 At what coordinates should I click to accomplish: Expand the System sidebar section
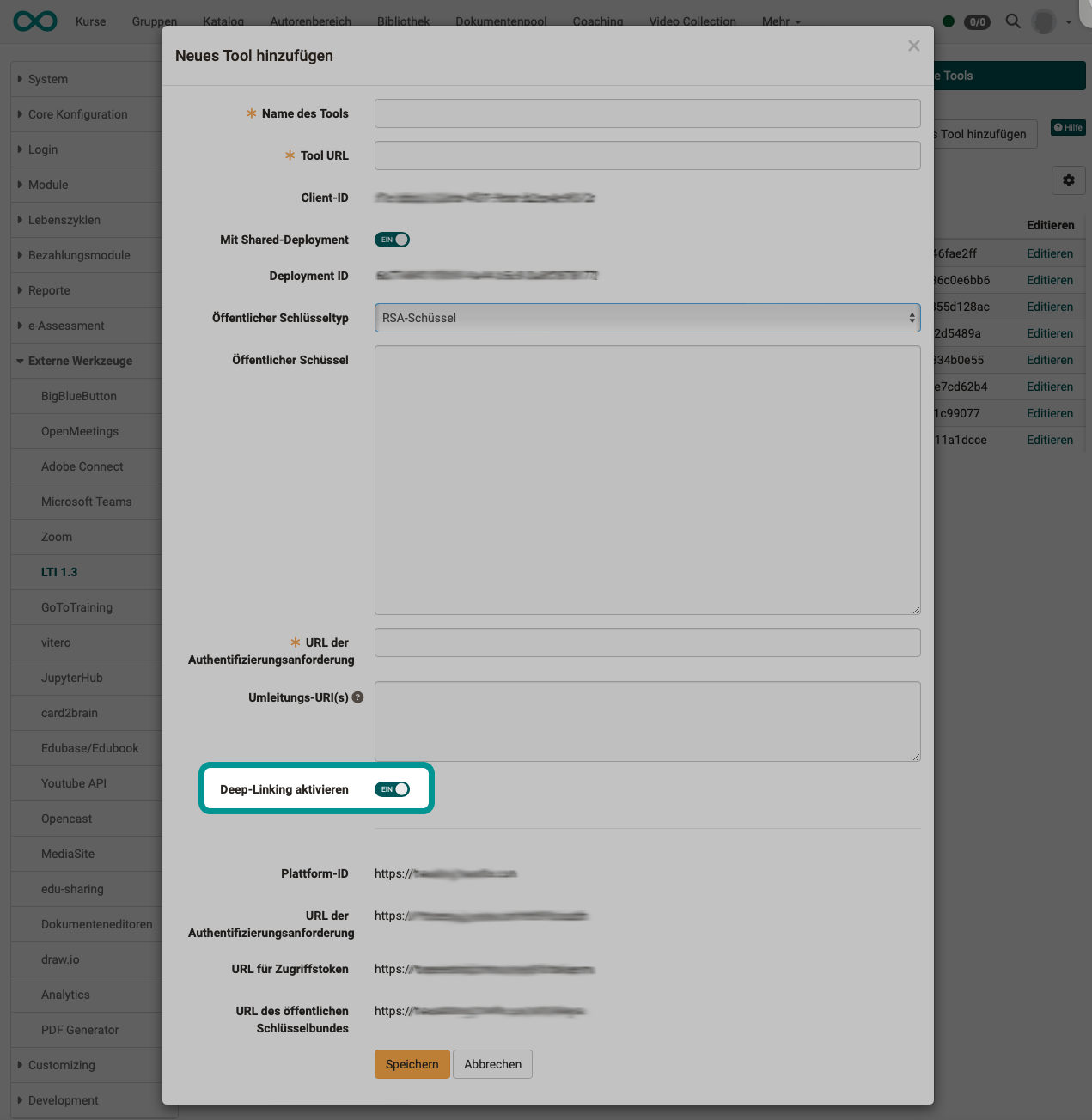pos(47,79)
